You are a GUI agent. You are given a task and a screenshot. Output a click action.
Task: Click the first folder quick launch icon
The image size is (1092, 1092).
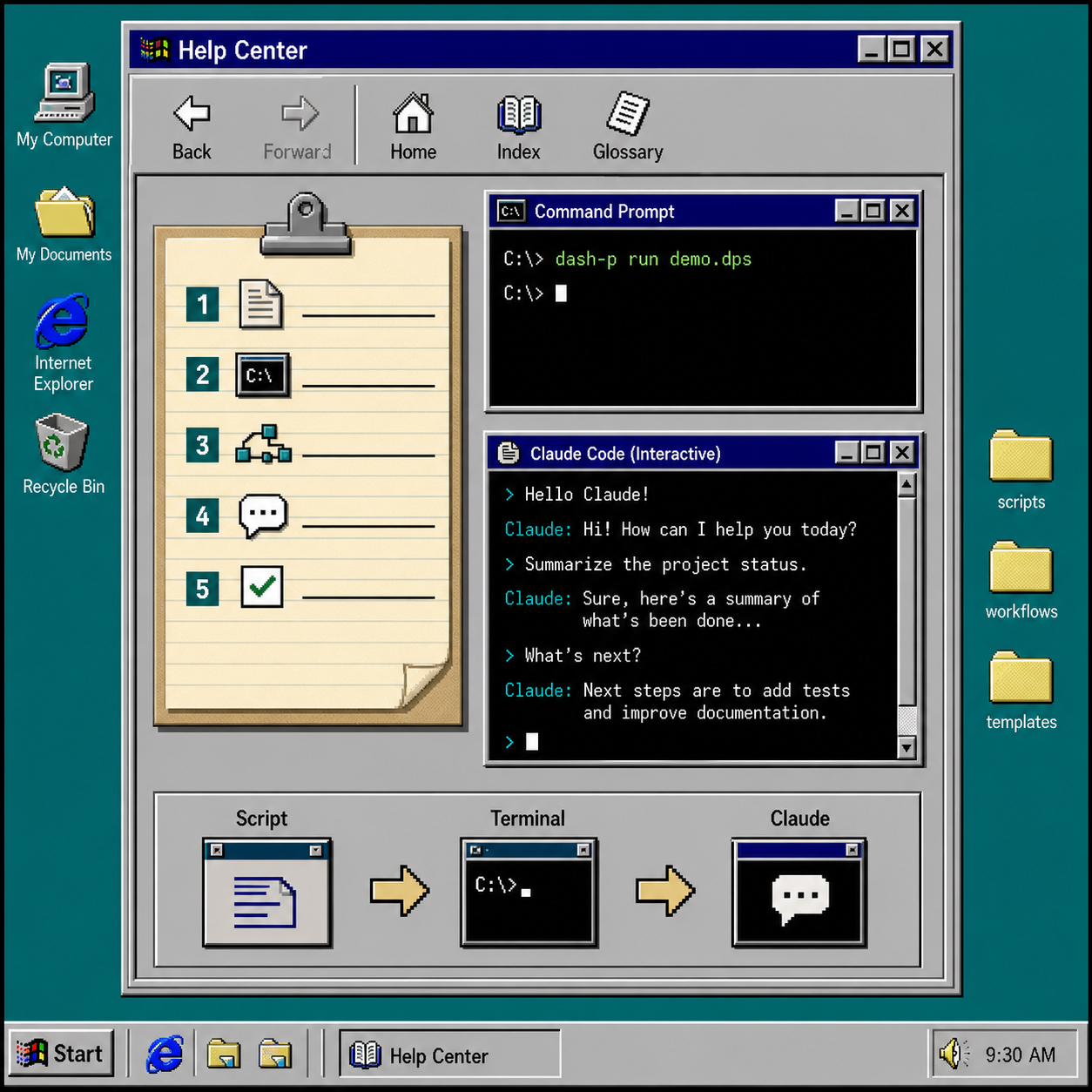click(224, 1054)
